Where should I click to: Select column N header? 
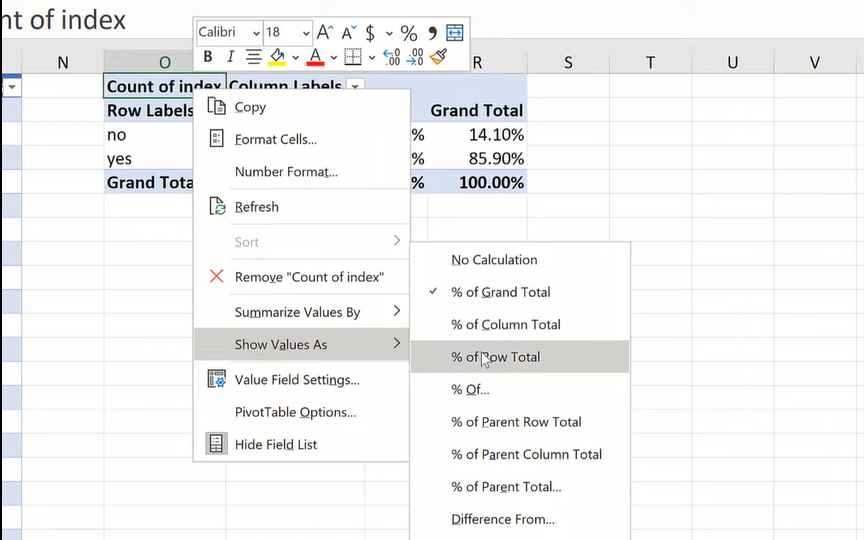click(x=63, y=62)
